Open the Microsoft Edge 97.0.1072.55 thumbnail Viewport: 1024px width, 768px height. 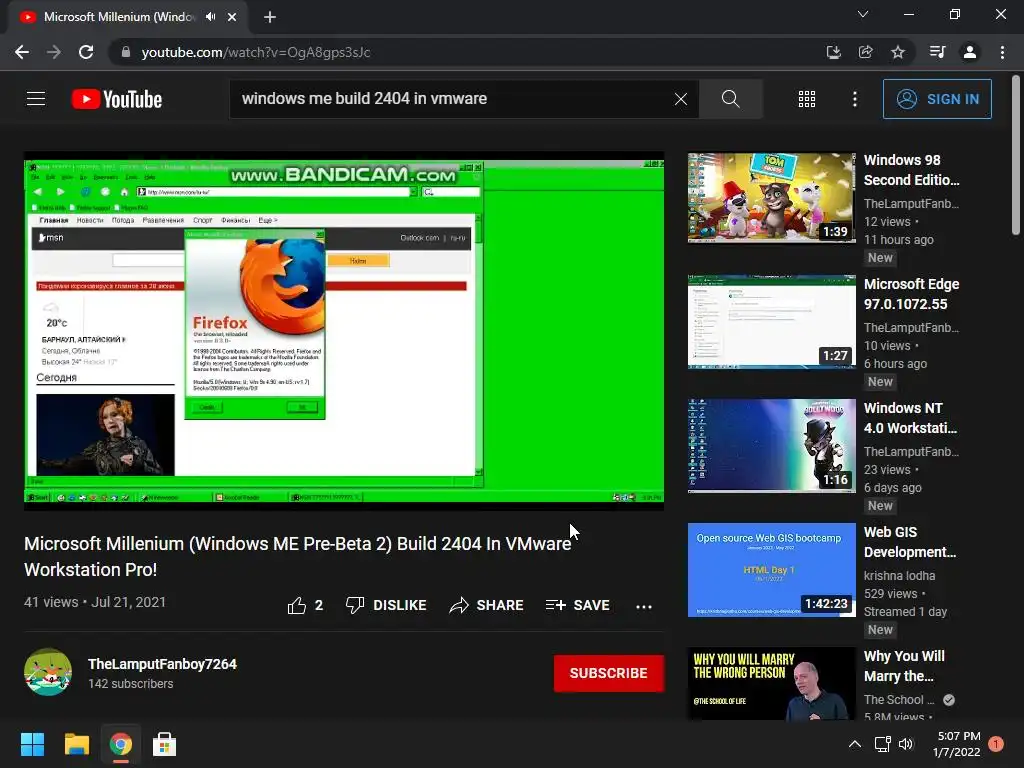click(x=771, y=322)
